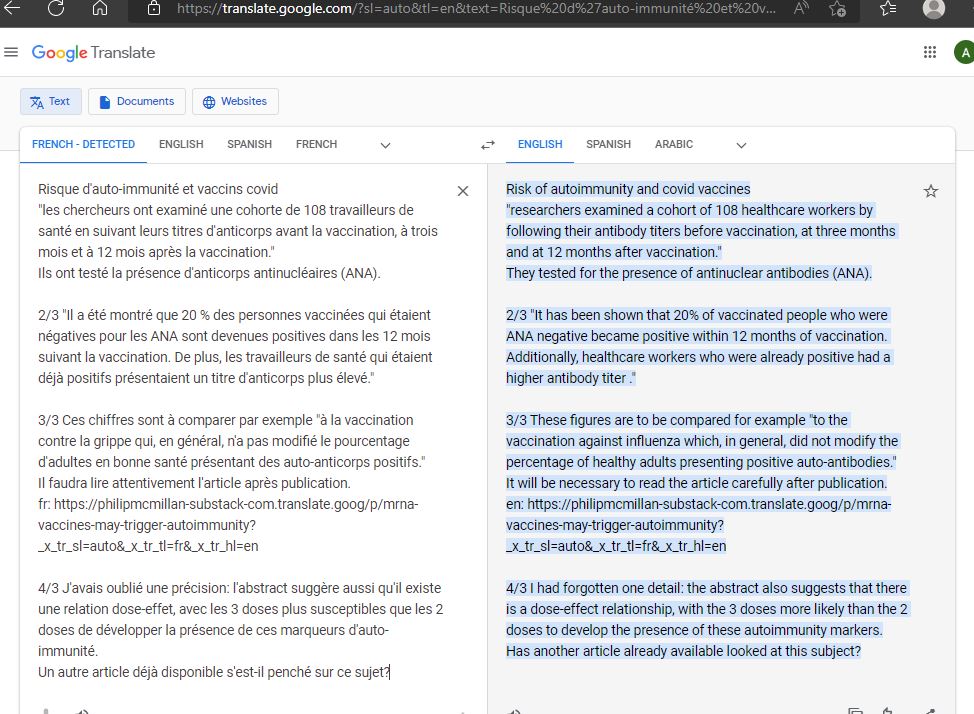Select English as target language

540,144
